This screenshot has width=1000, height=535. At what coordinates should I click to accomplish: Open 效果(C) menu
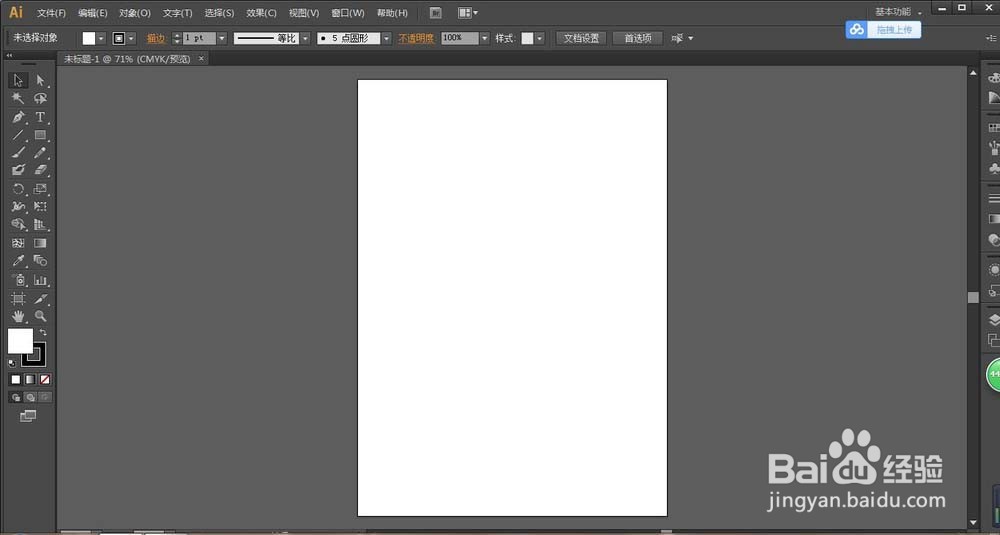[261, 13]
